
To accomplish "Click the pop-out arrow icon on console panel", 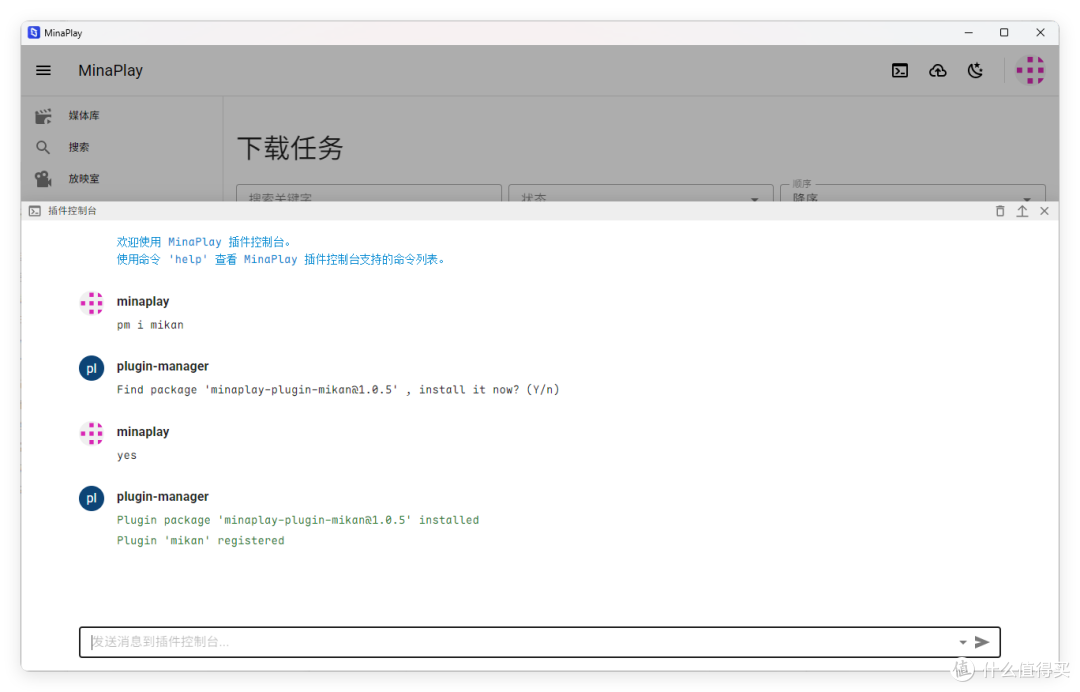I will (1022, 211).
